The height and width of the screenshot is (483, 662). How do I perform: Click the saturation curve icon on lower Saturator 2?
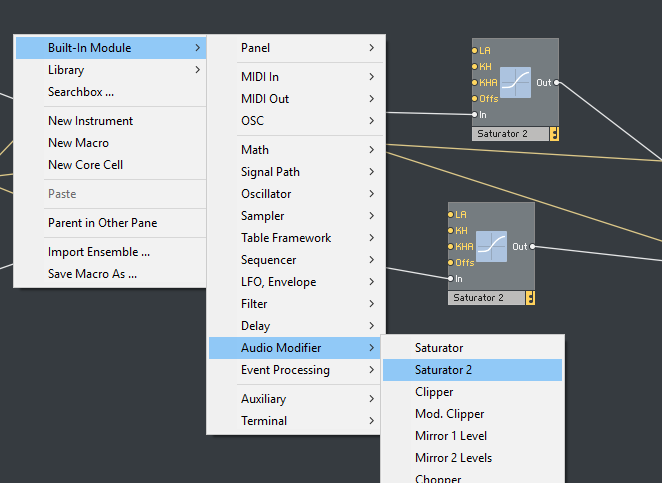coord(491,247)
